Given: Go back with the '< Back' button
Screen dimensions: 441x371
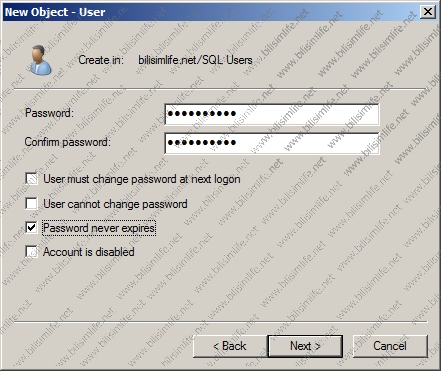Looking at the screenshot, I should [230, 346].
